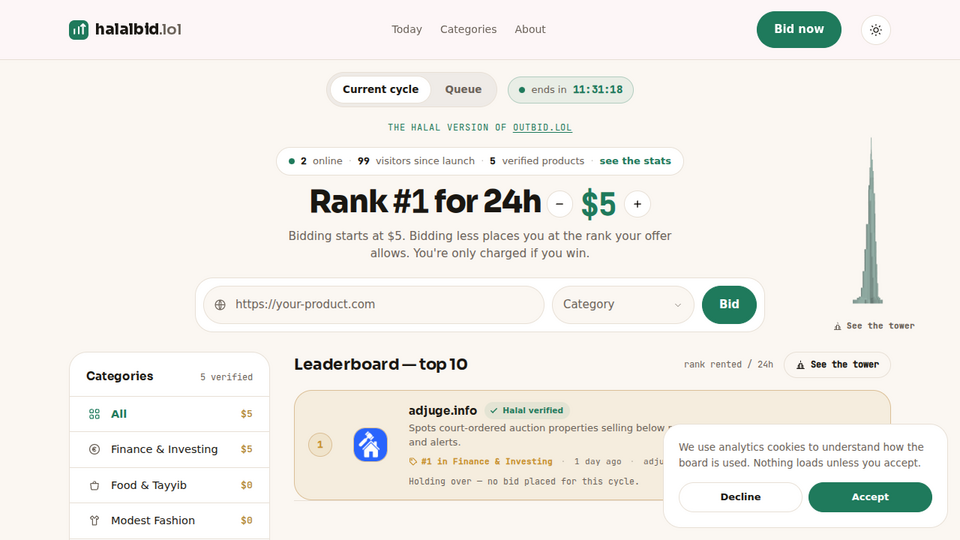This screenshot has width=960, height=540.
Task: Click the 5 verified label in Categories
Action: click(x=227, y=377)
